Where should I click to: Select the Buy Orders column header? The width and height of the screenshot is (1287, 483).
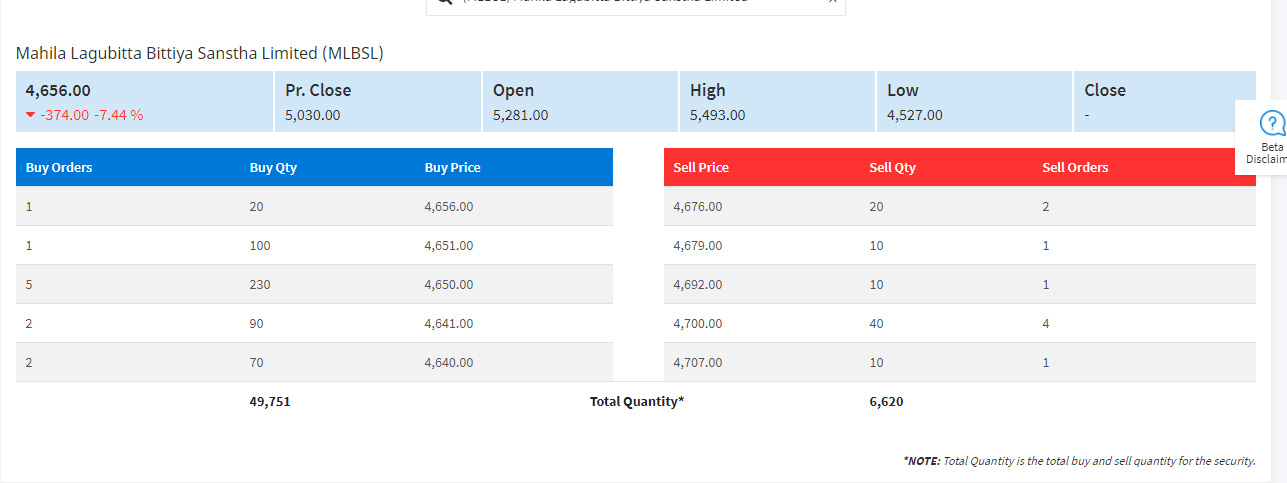click(59, 168)
